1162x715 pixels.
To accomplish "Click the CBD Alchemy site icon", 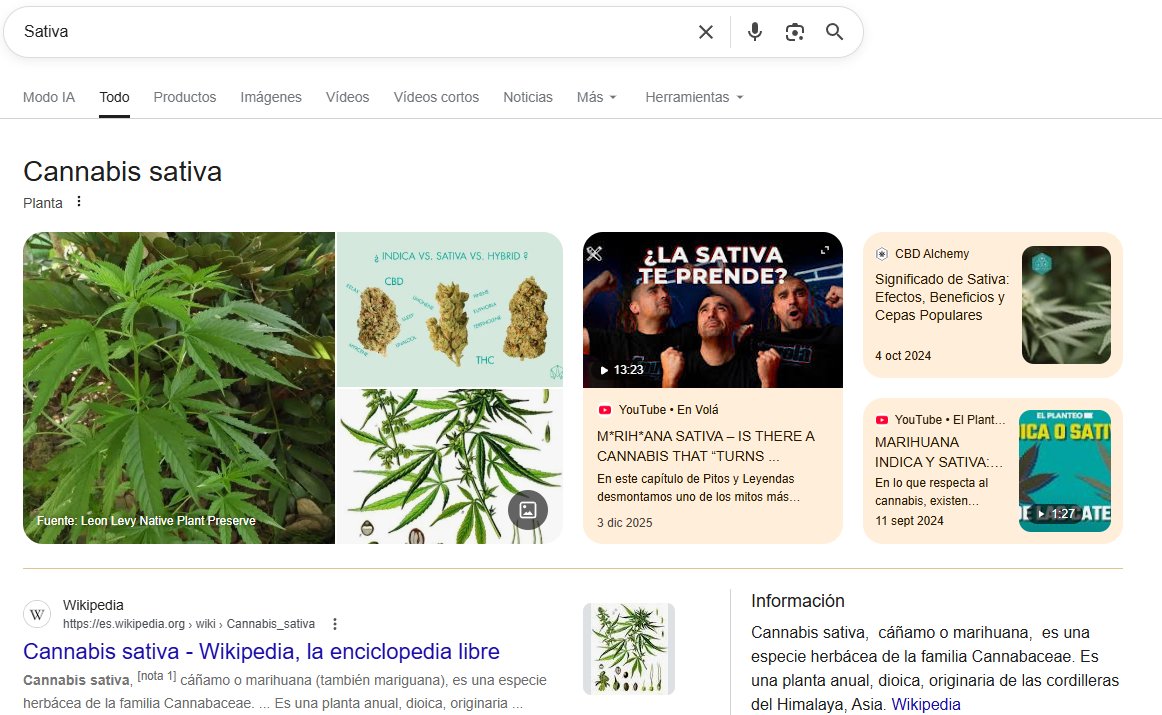I will 882,253.
